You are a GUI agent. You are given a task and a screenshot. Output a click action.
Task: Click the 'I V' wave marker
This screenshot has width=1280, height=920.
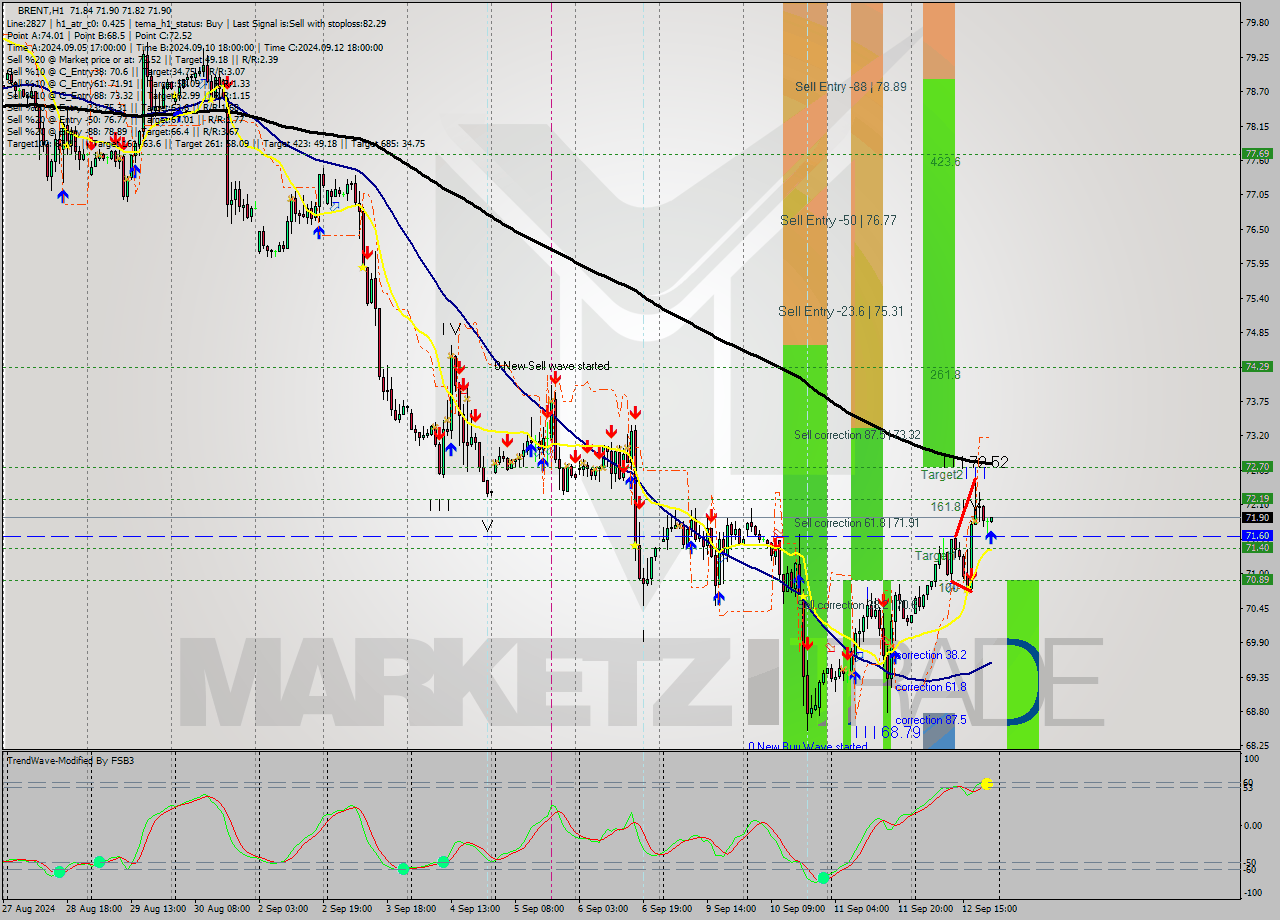click(452, 328)
